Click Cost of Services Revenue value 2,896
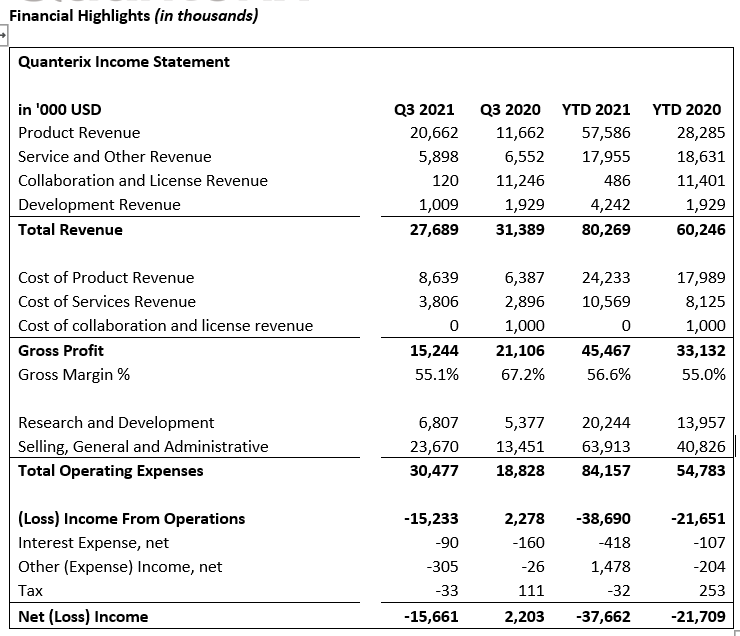 tap(524, 301)
